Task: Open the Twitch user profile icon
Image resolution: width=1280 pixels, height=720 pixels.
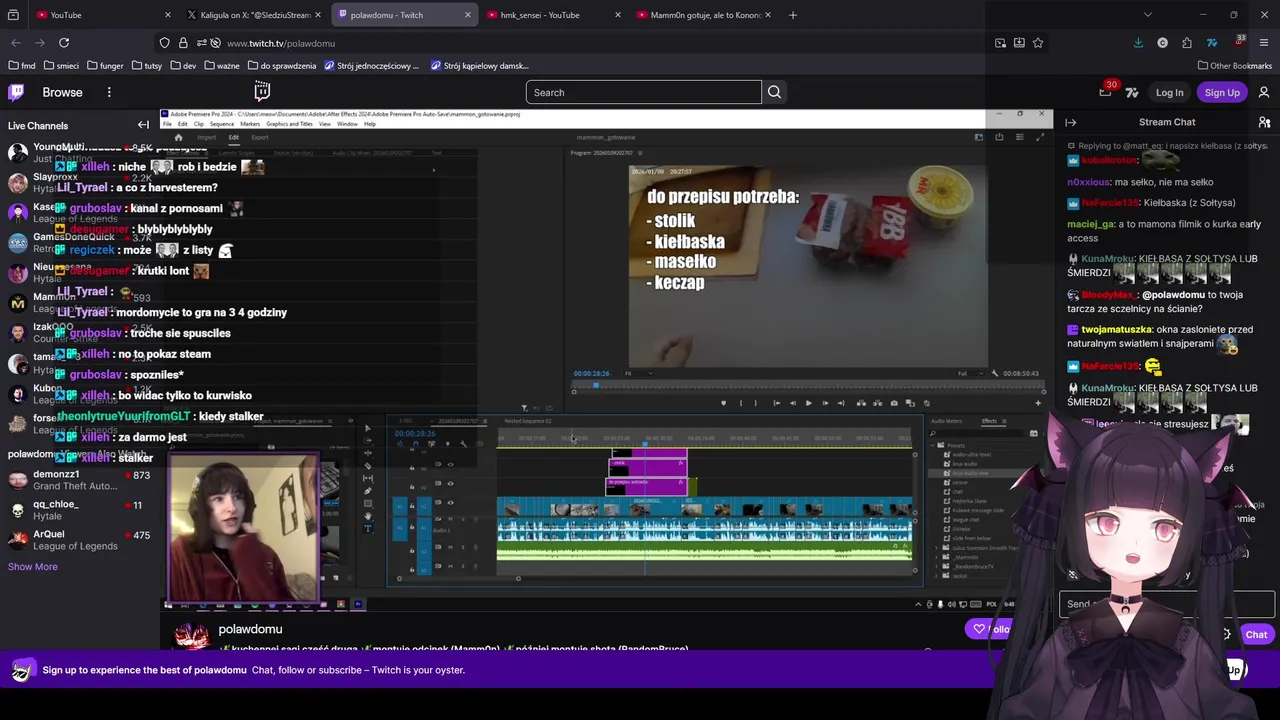Action: click(1264, 92)
